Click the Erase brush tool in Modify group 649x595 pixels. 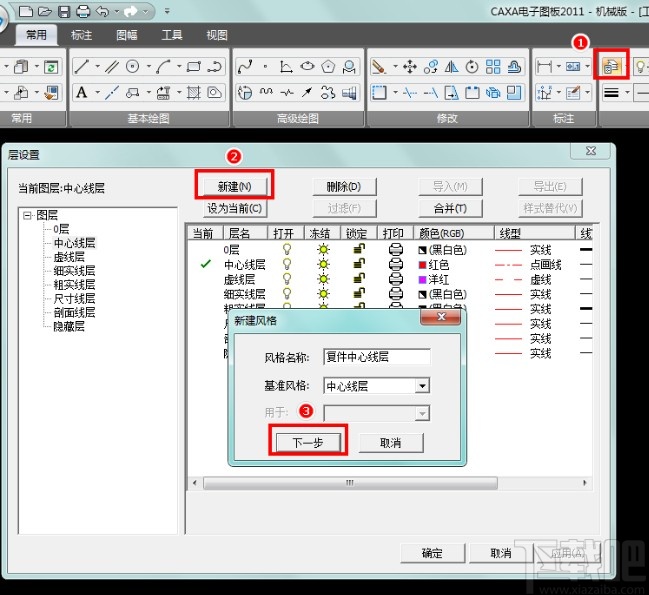click(x=379, y=66)
